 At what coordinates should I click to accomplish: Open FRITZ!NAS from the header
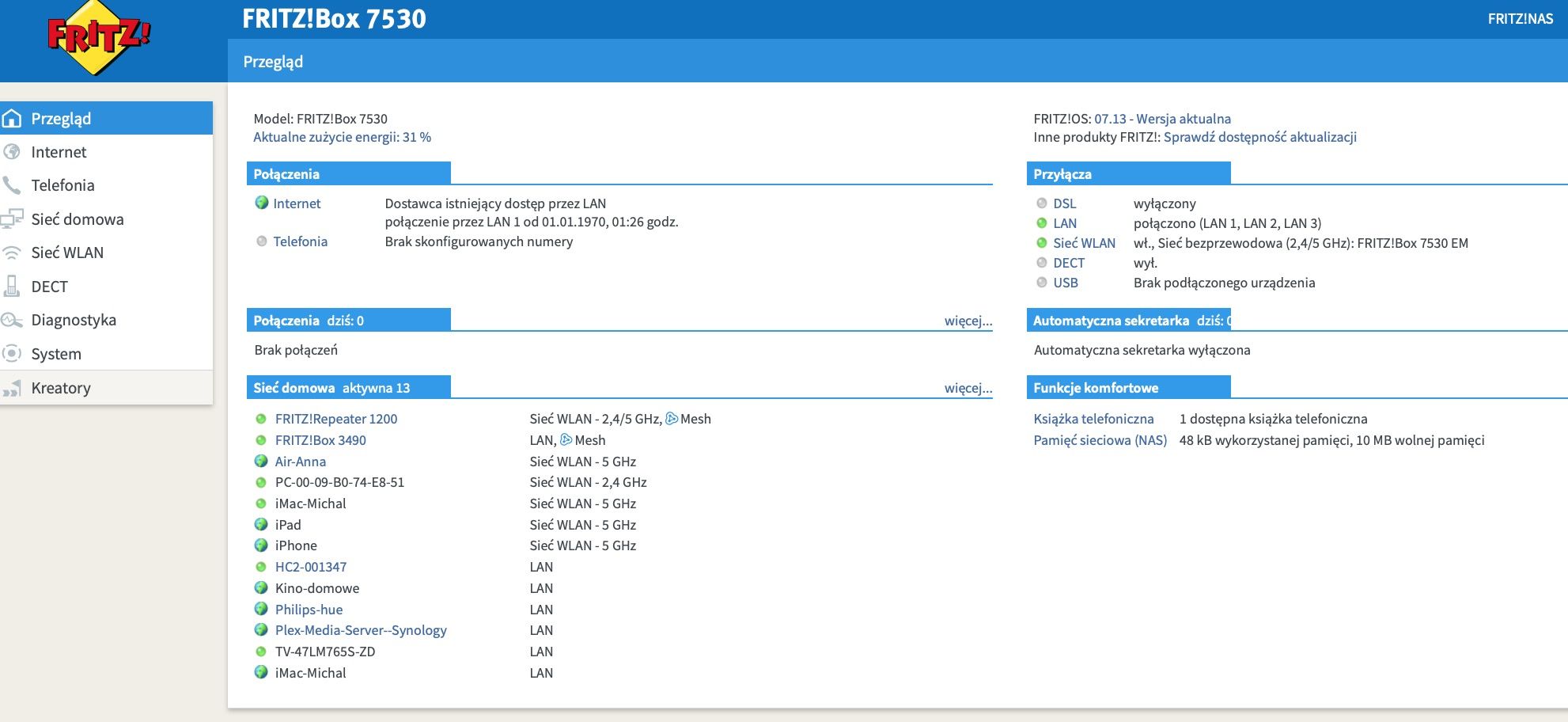[x=1520, y=19]
